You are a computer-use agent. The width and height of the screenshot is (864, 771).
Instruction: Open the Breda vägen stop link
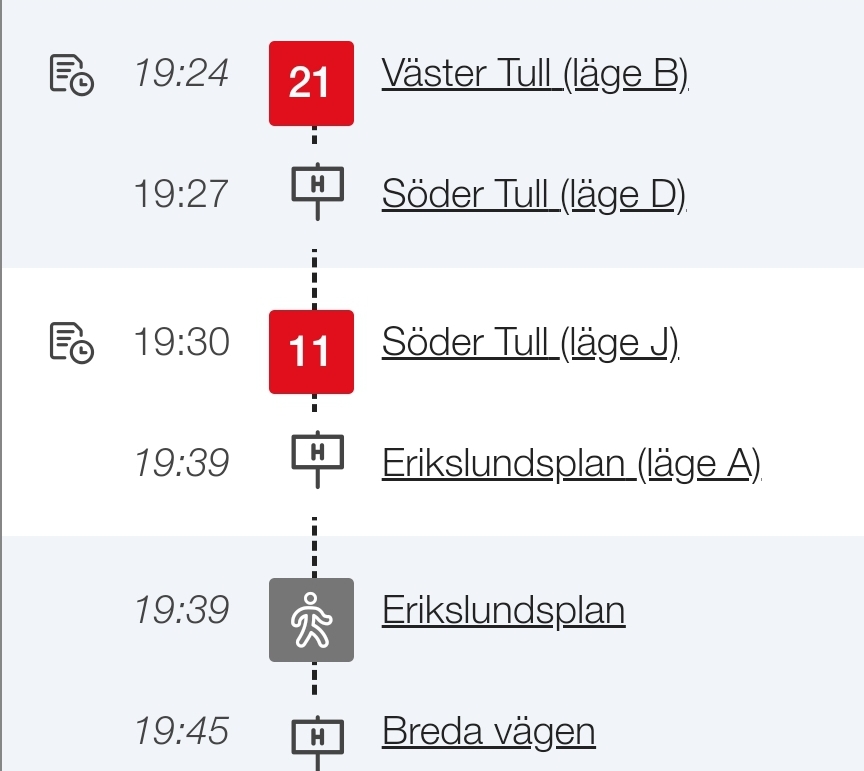pyautogui.click(x=488, y=732)
